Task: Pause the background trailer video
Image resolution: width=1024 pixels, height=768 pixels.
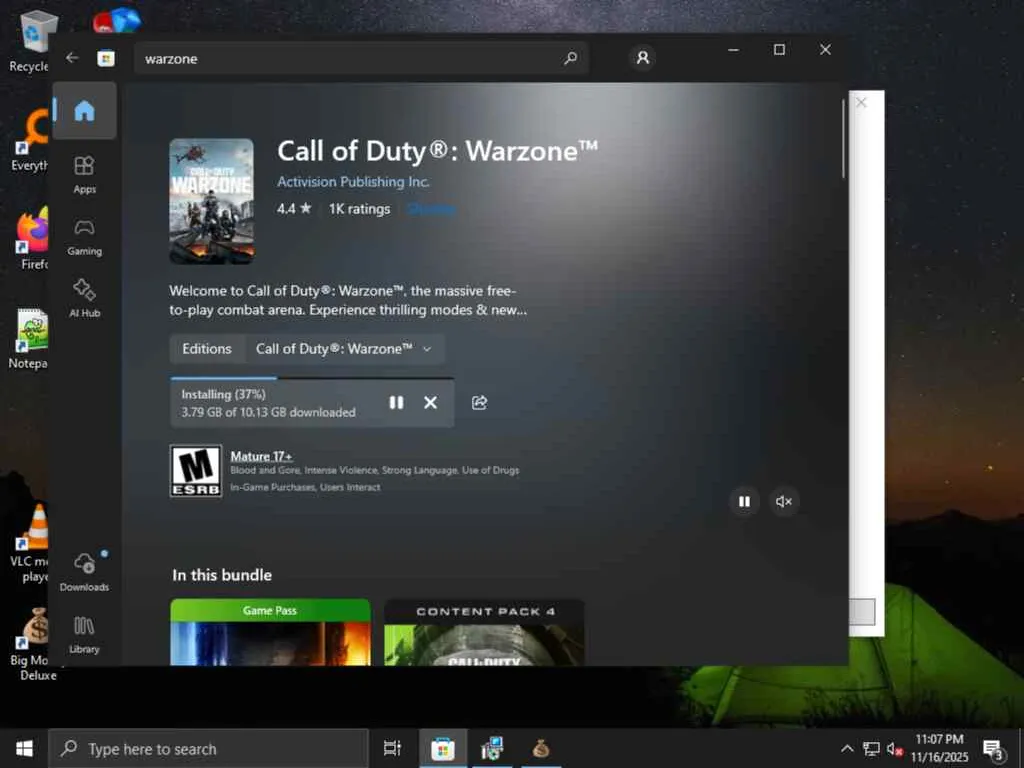Action: pos(744,502)
